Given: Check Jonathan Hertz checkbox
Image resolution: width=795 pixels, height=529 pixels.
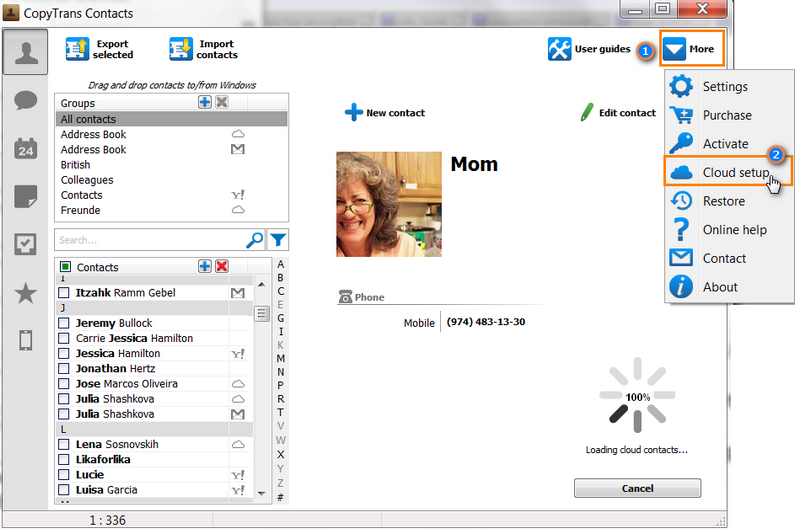Looking at the screenshot, I should click(64, 369).
